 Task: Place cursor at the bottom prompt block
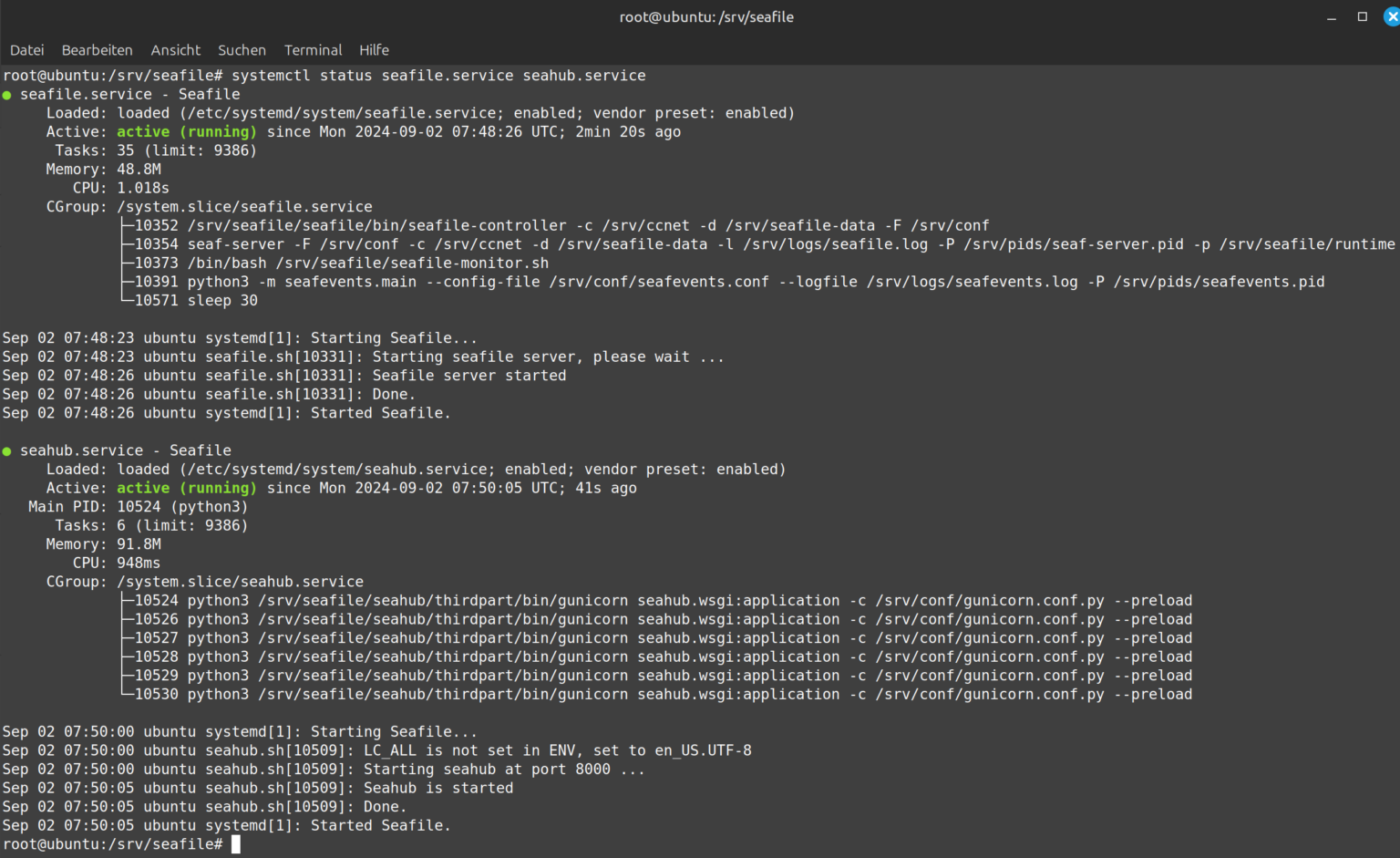pyautogui.click(x=236, y=844)
